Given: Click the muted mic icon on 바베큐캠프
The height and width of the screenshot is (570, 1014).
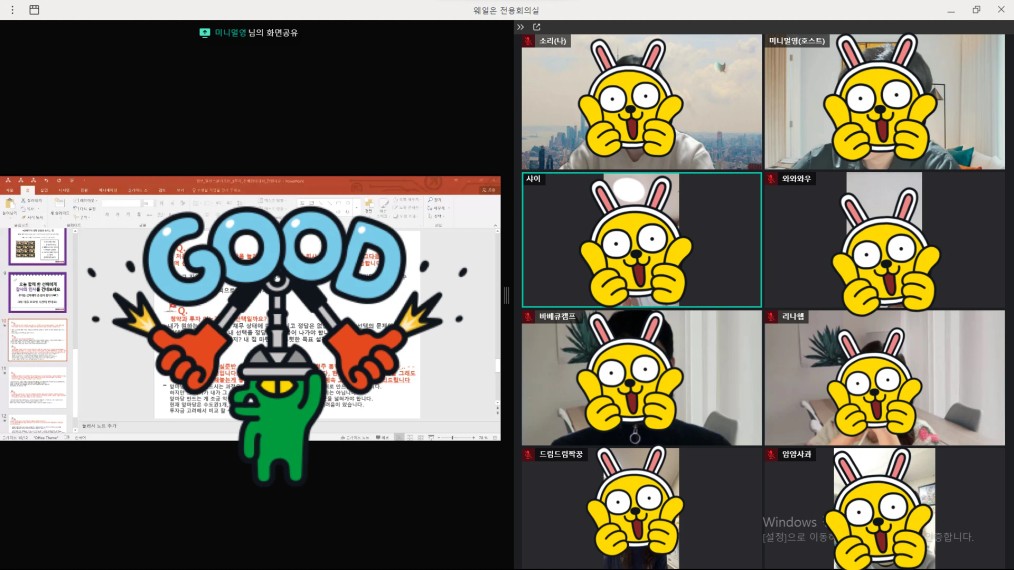Looking at the screenshot, I should [528, 316].
